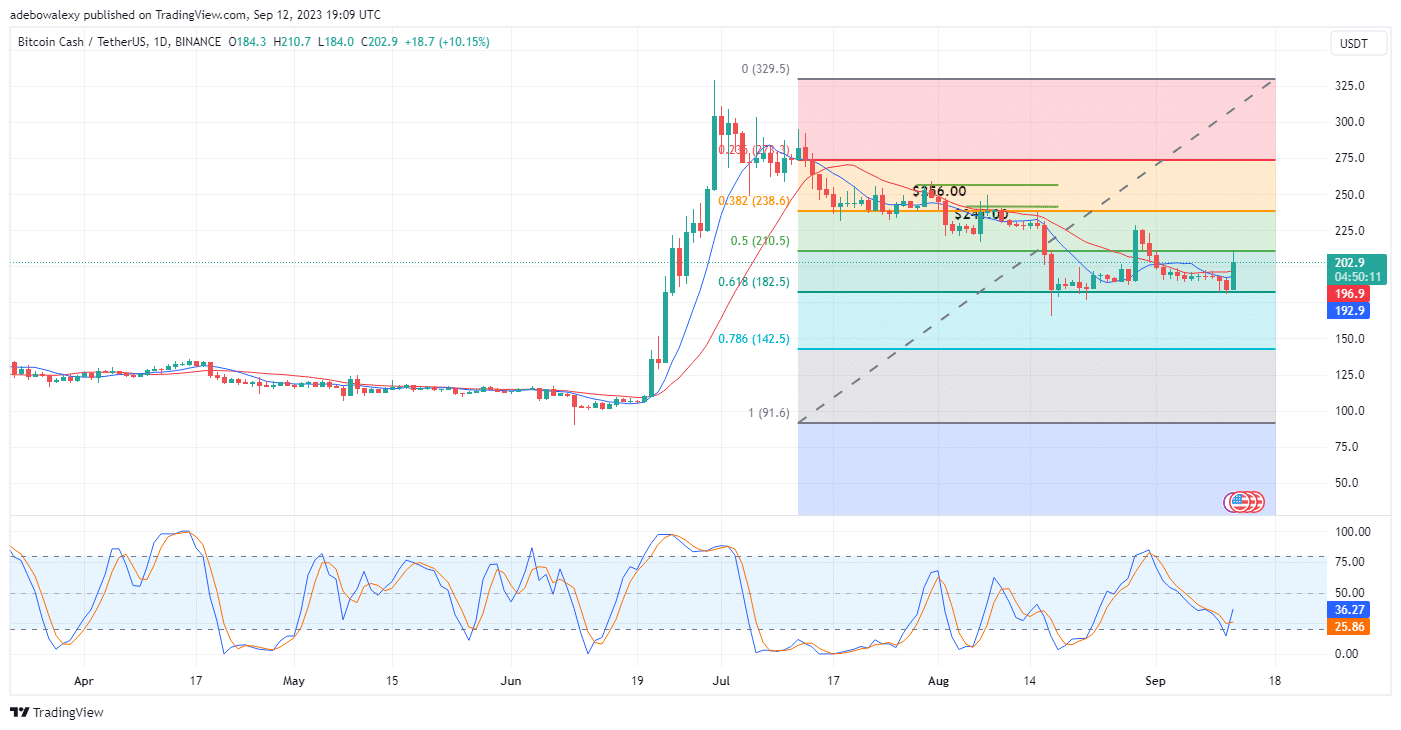Click the 14 date label on time axis
Viewport: 1401px width, 730px height.
click(x=1029, y=681)
